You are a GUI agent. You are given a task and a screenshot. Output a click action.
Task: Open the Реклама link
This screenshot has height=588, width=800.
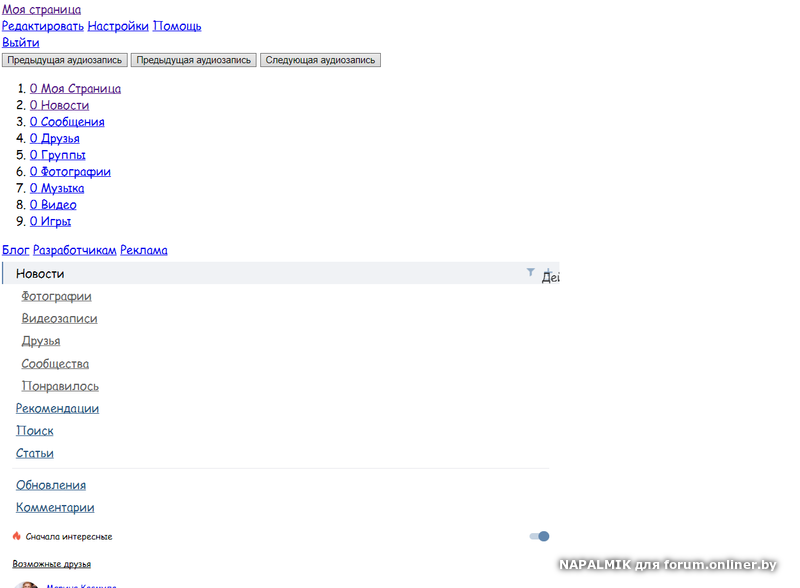(x=144, y=250)
